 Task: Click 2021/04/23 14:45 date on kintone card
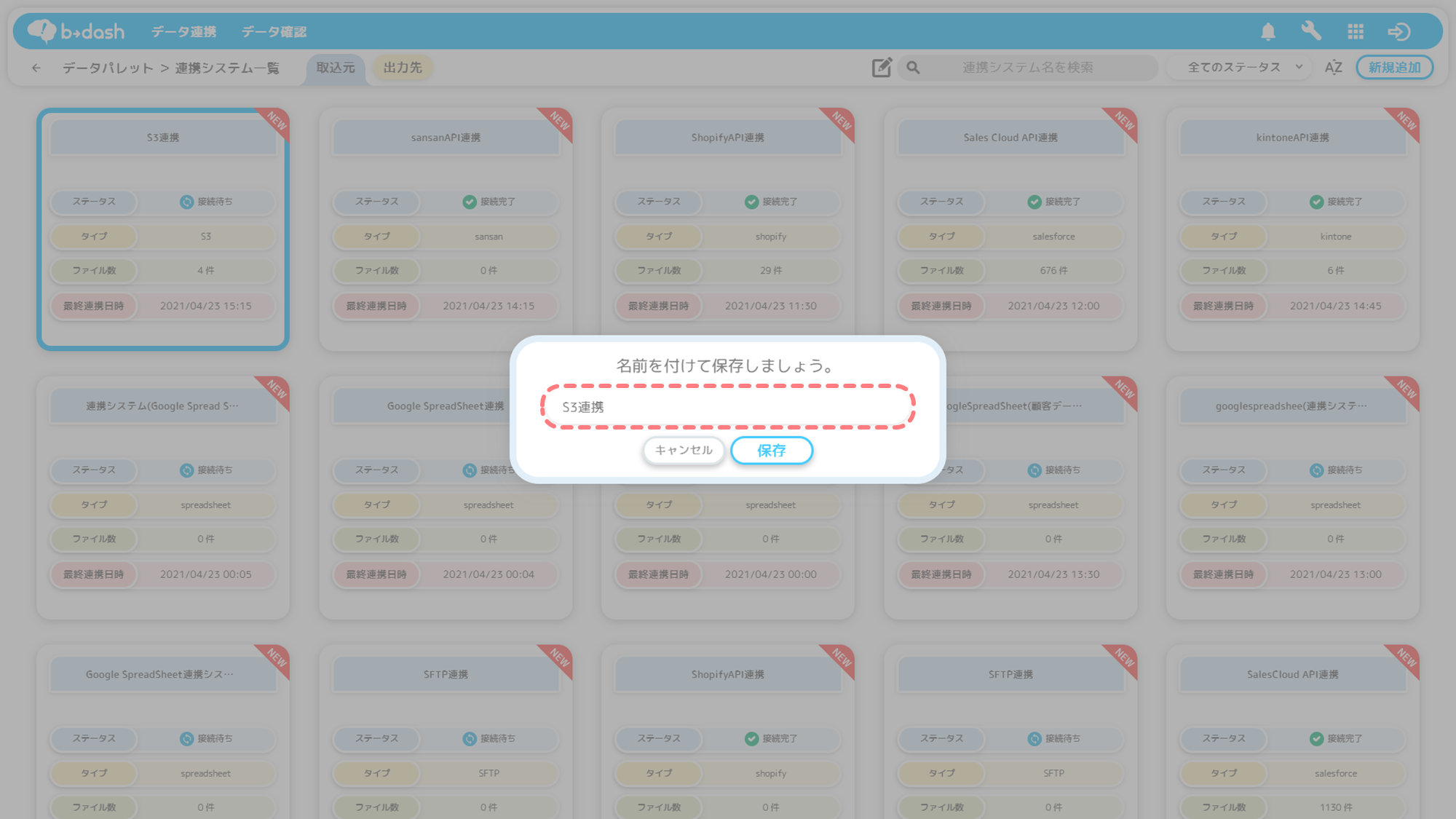click(x=1335, y=306)
